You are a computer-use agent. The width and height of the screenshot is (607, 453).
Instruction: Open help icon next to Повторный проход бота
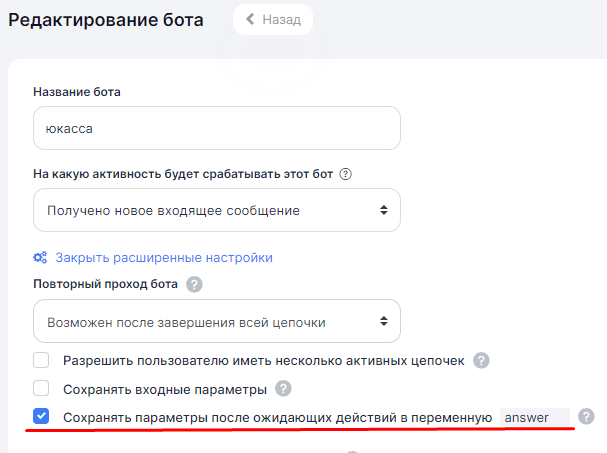coord(194,284)
